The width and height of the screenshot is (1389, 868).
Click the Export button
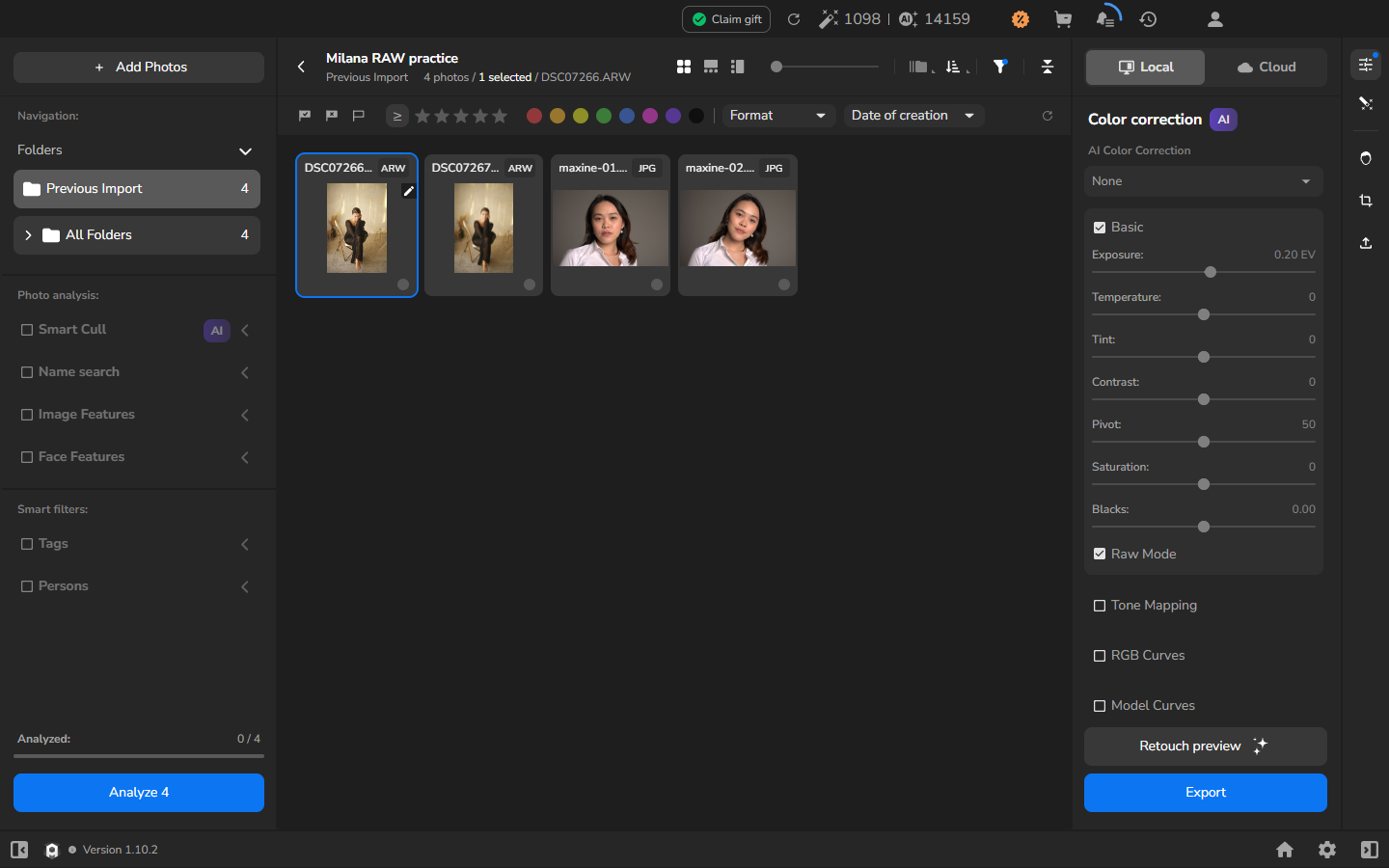(x=1206, y=793)
